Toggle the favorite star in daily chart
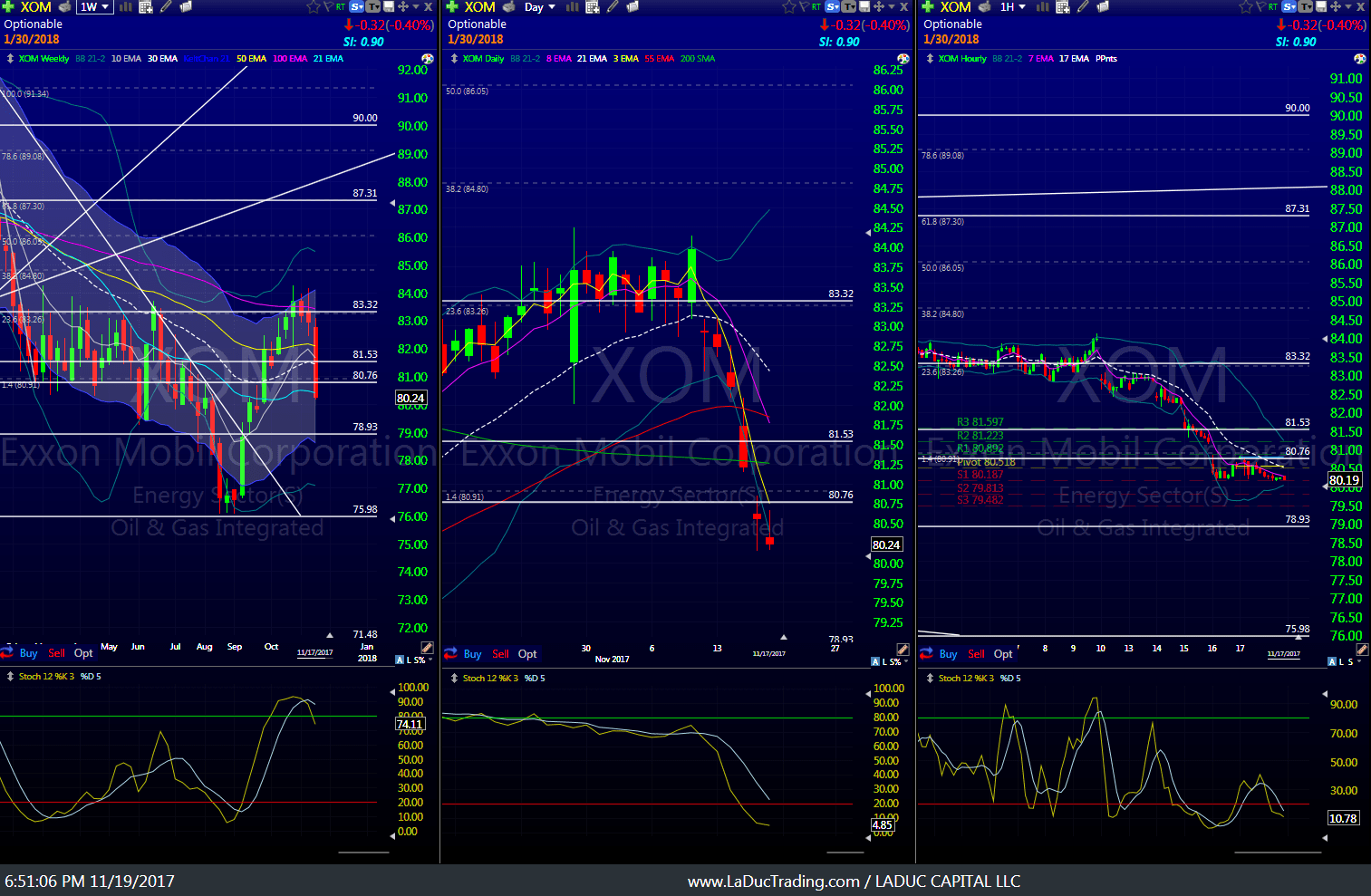The height and width of the screenshot is (896, 1371). click(x=788, y=6)
